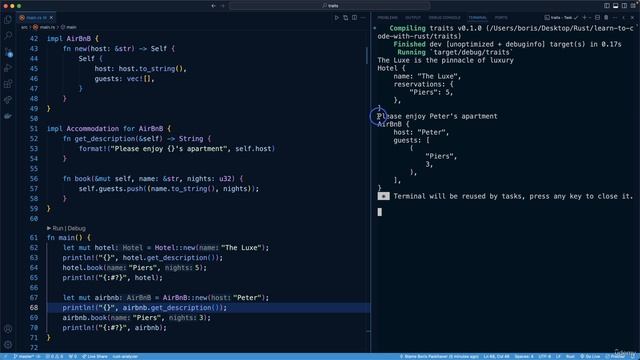Click the traits command center search box

coord(329,6)
